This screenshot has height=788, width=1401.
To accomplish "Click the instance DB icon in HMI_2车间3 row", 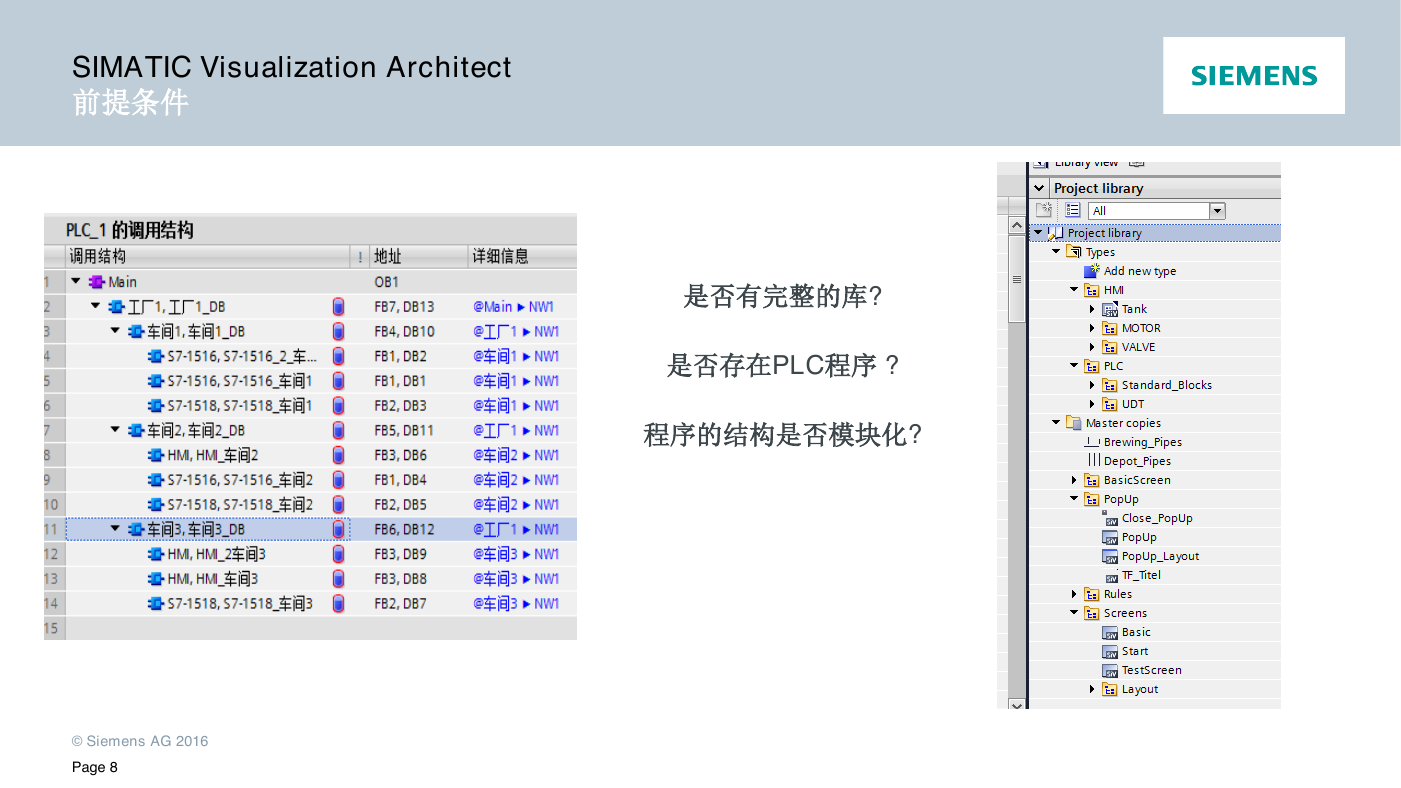I will [x=338, y=554].
